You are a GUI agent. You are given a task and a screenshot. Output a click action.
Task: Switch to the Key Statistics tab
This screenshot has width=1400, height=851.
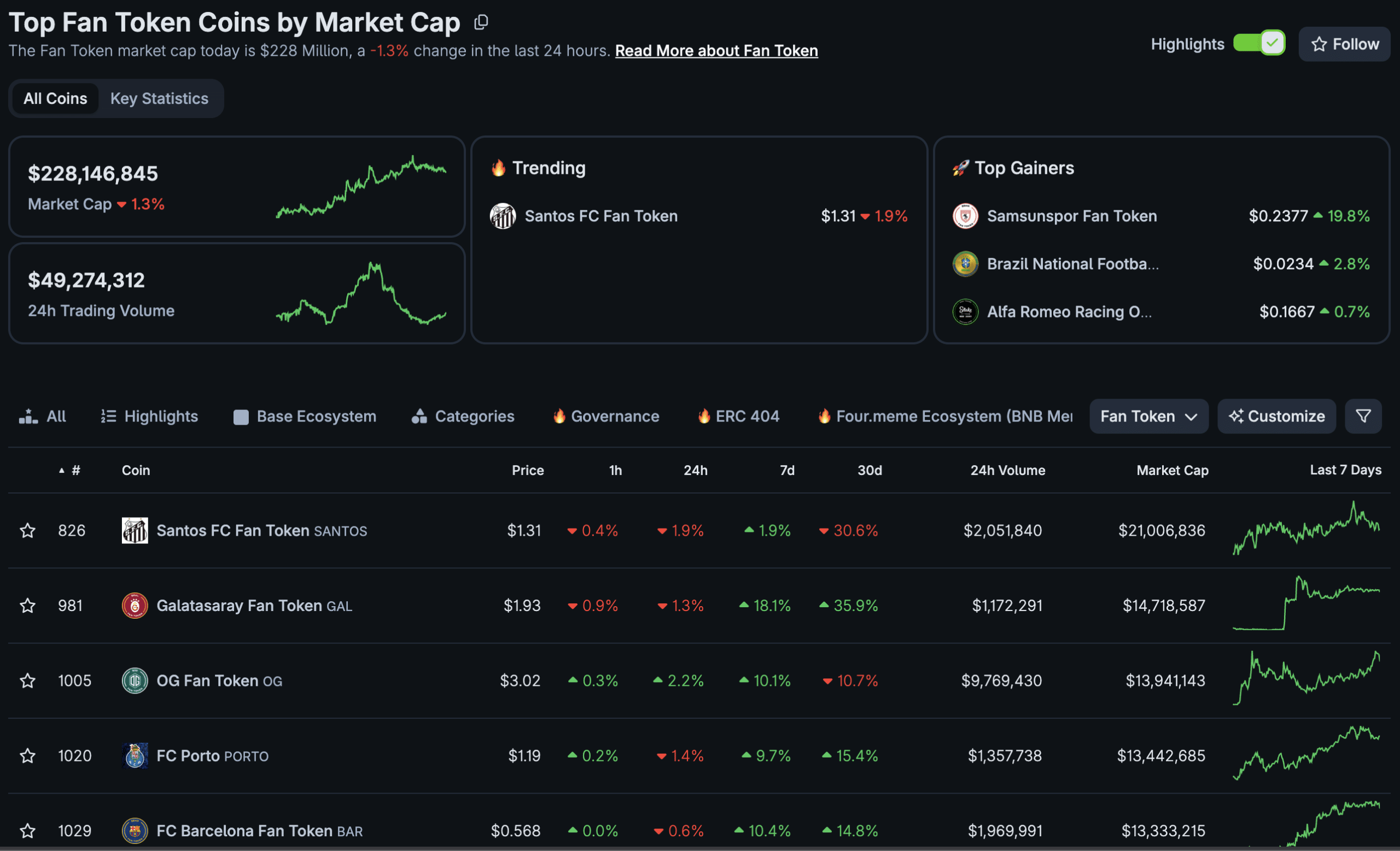click(160, 98)
